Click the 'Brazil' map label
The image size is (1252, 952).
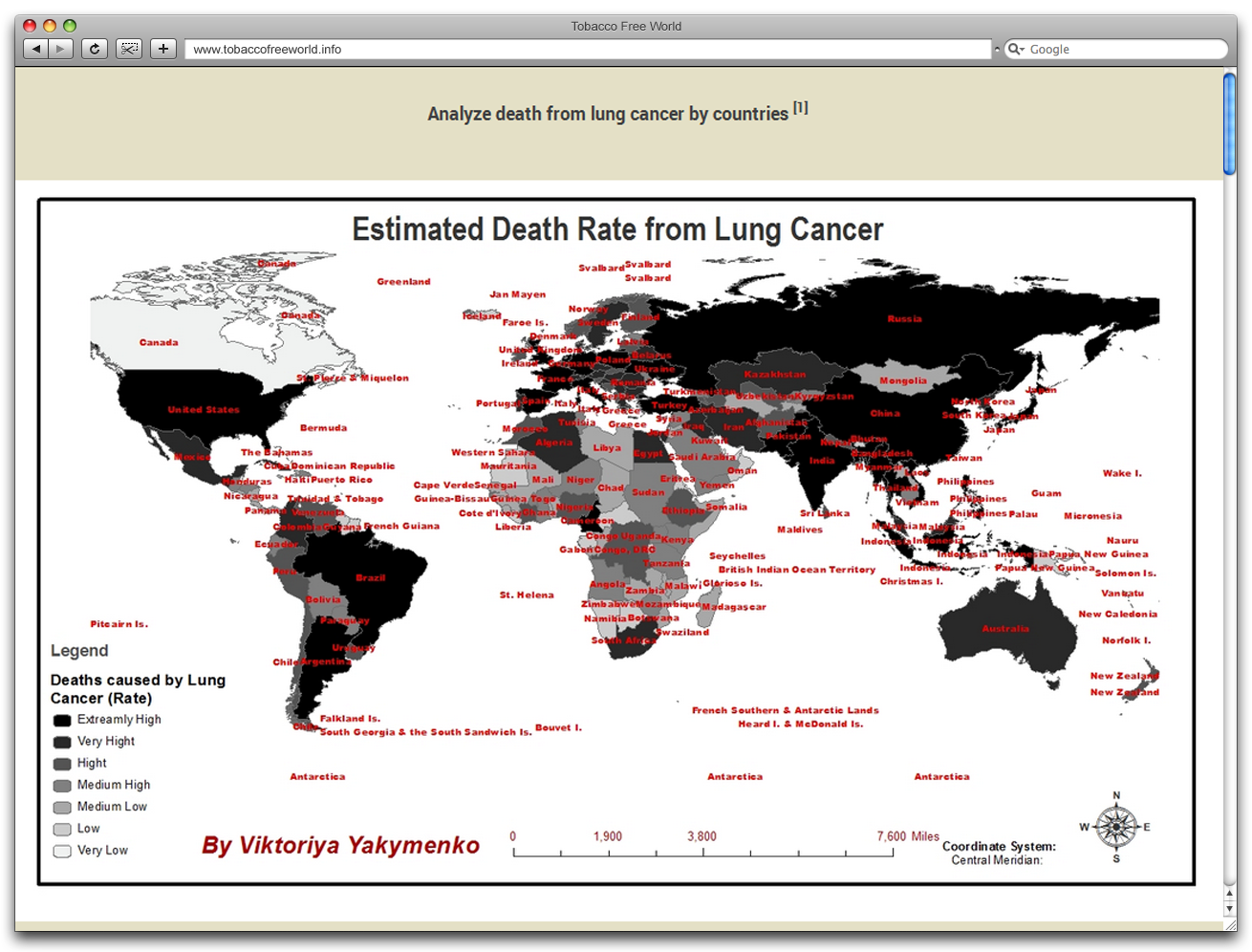click(370, 578)
